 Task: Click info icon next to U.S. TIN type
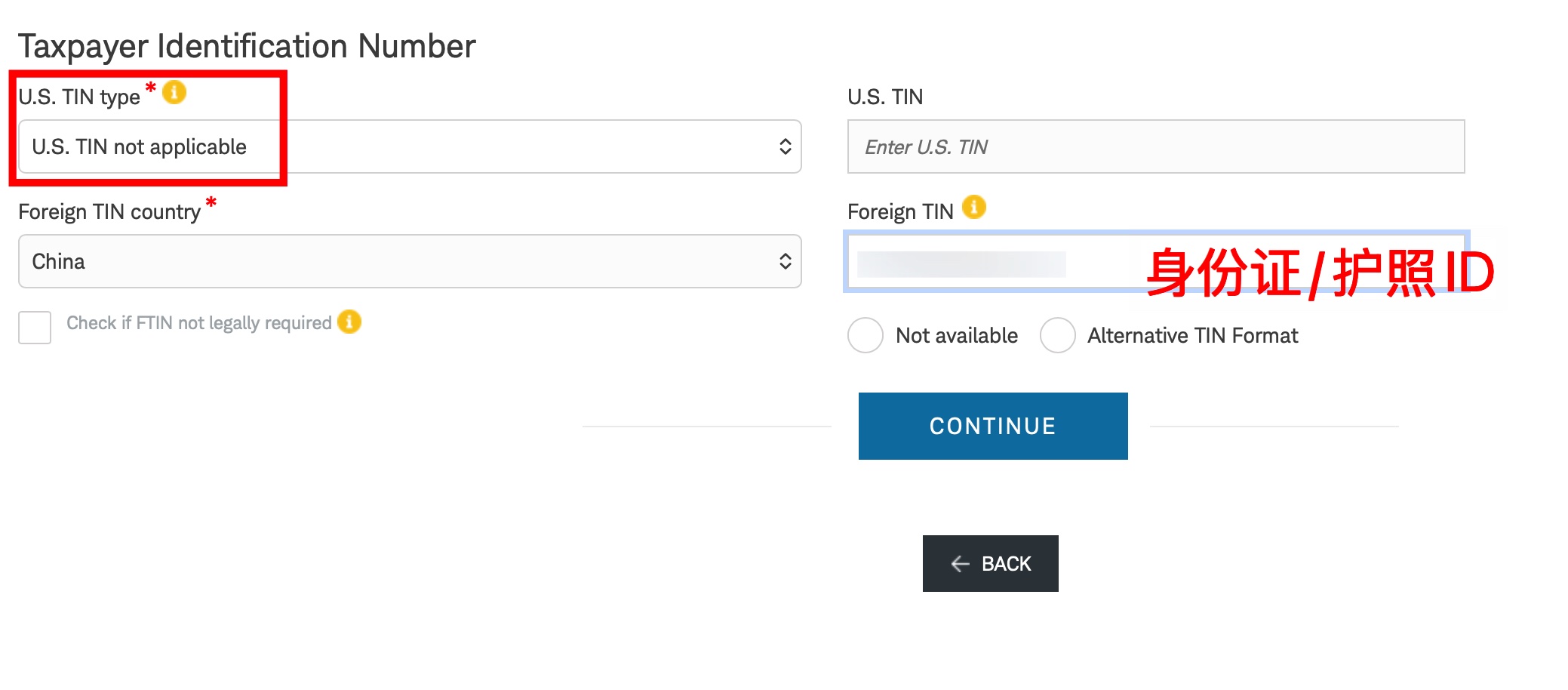(174, 92)
